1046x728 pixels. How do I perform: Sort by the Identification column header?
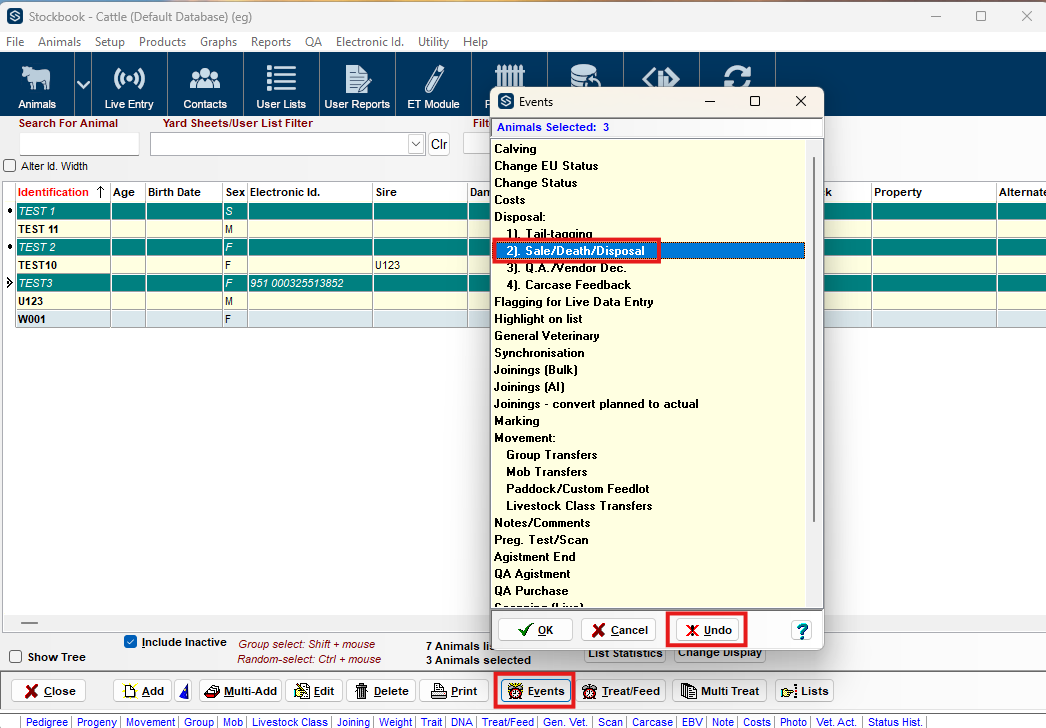pyautogui.click(x=54, y=192)
